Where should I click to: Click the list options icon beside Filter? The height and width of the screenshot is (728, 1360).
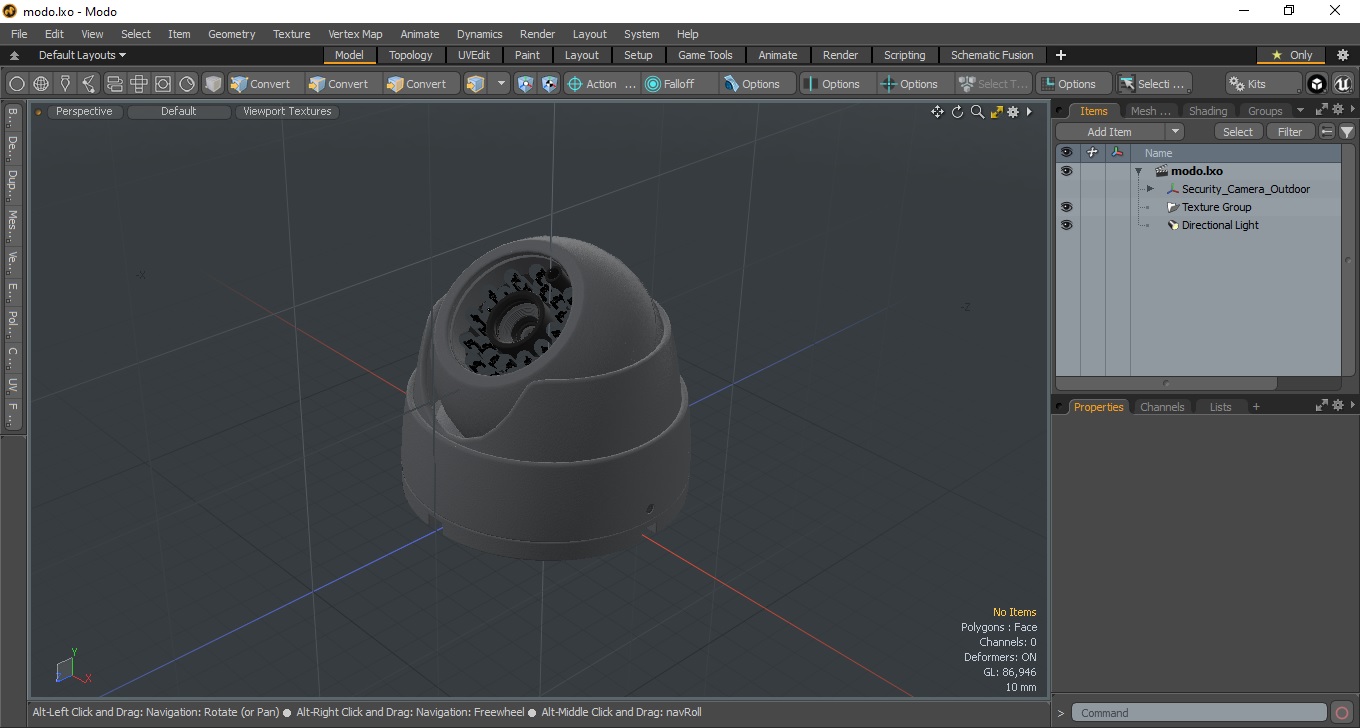coord(1327,132)
